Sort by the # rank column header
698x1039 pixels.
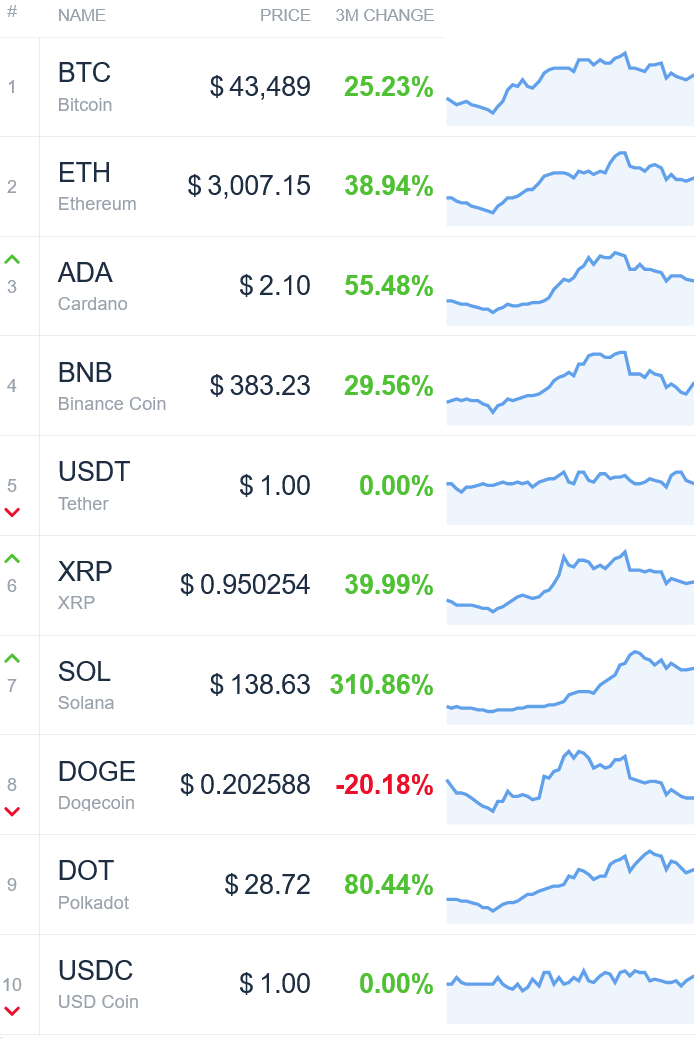point(12,12)
